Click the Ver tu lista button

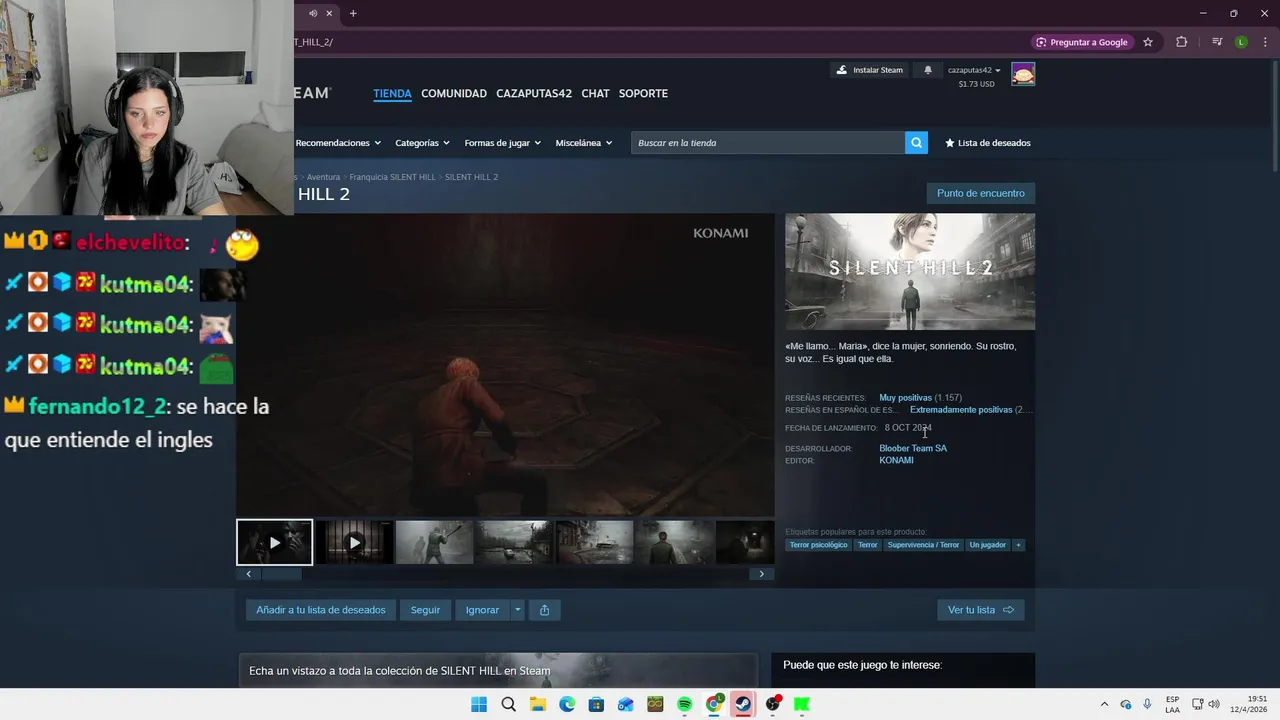point(981,610)
